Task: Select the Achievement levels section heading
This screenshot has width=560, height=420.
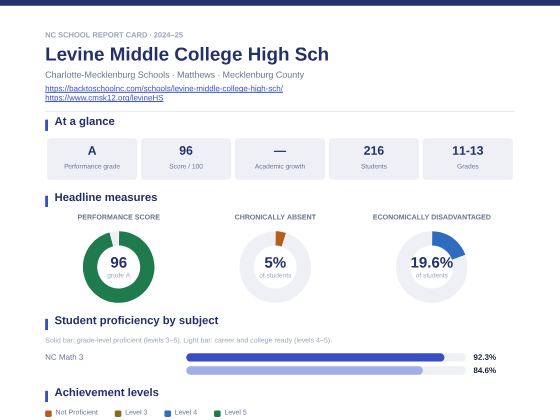Action: 106,392
